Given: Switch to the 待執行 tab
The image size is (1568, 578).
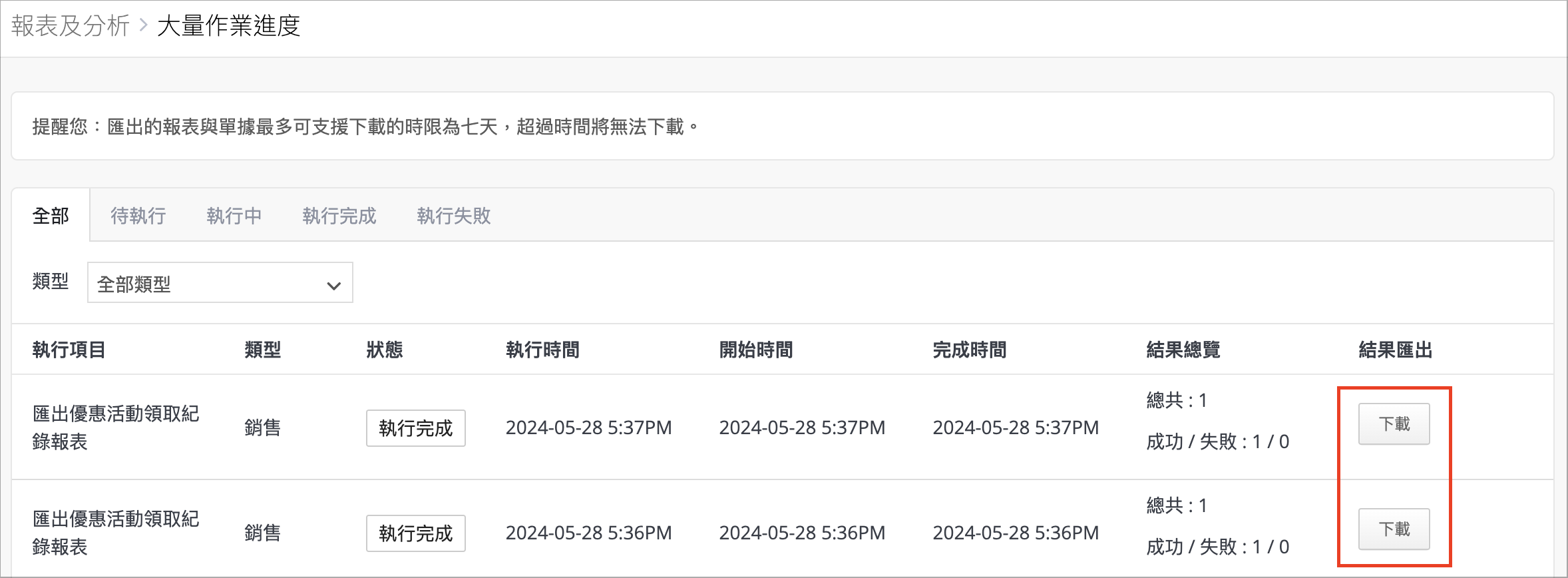Looking at the screenshot, I should (138, 216).
